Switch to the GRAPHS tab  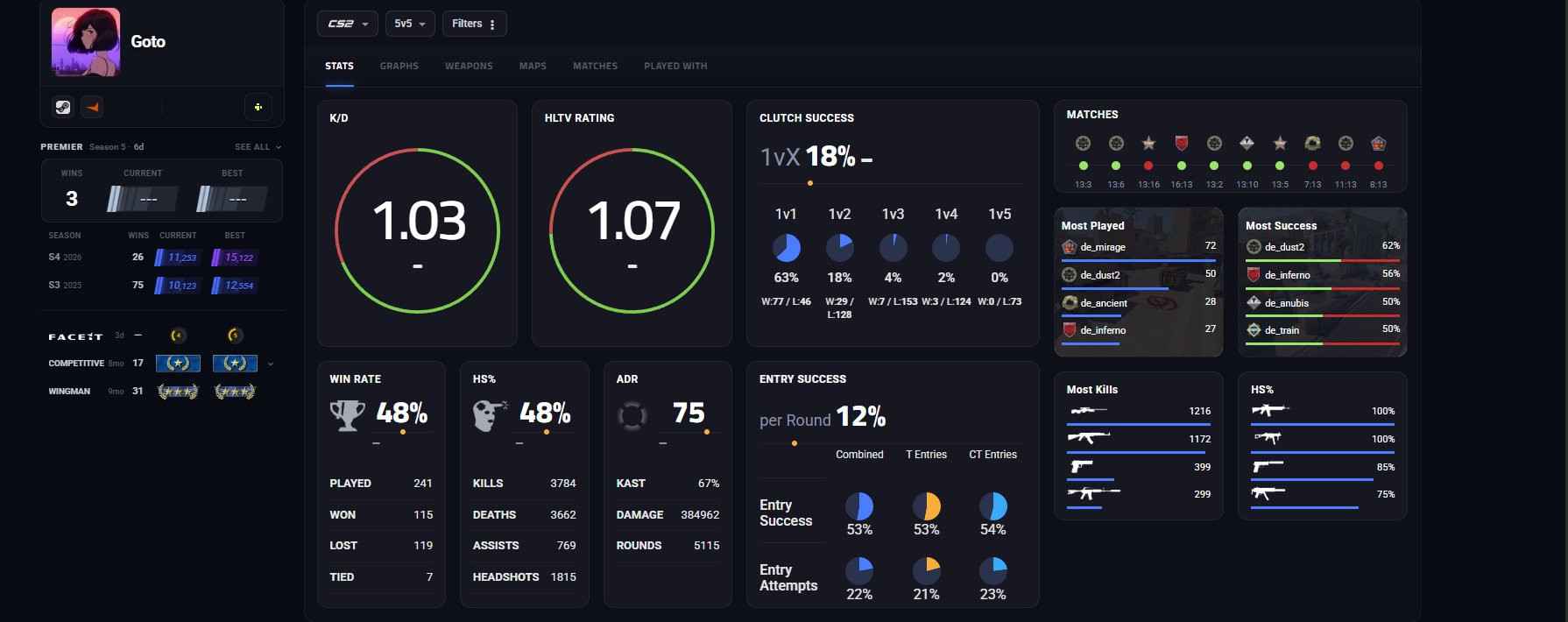(x=399, y=66)
